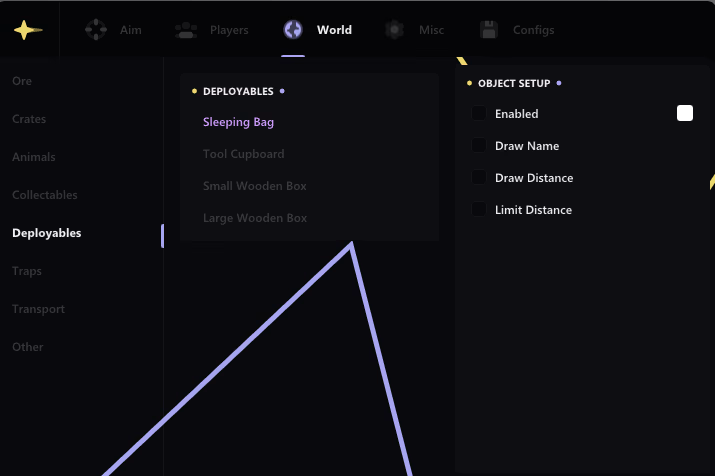
Task: Tick the Limit Distance checkbox
Action: click(478, 209)
